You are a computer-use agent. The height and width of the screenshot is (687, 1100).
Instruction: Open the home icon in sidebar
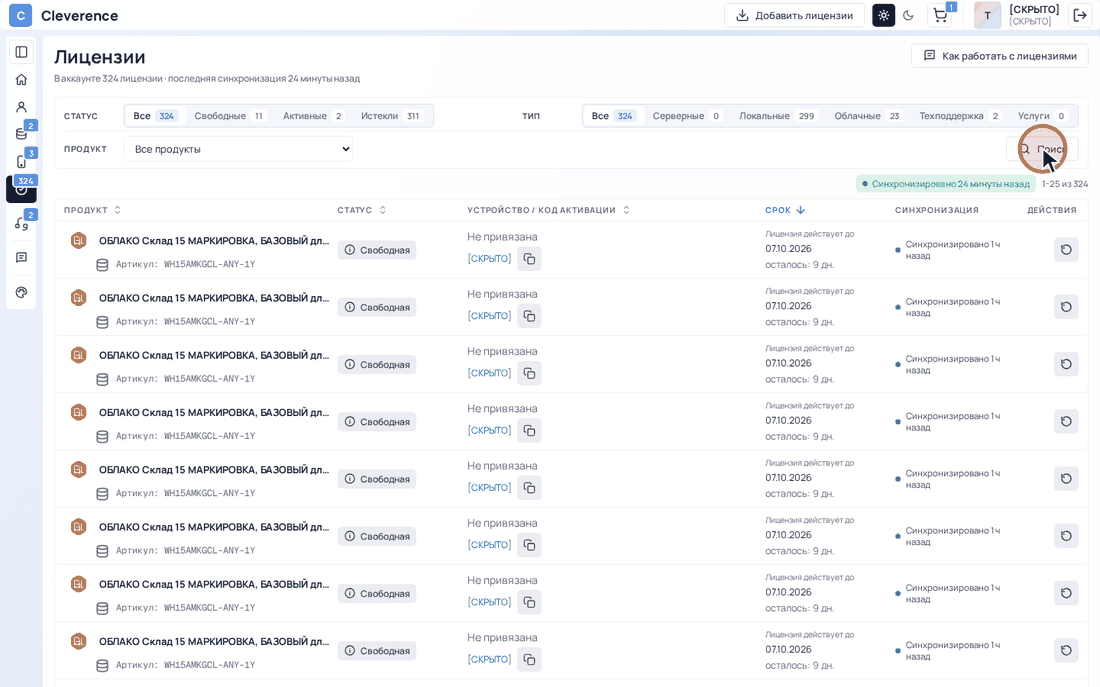coord(21,79)
